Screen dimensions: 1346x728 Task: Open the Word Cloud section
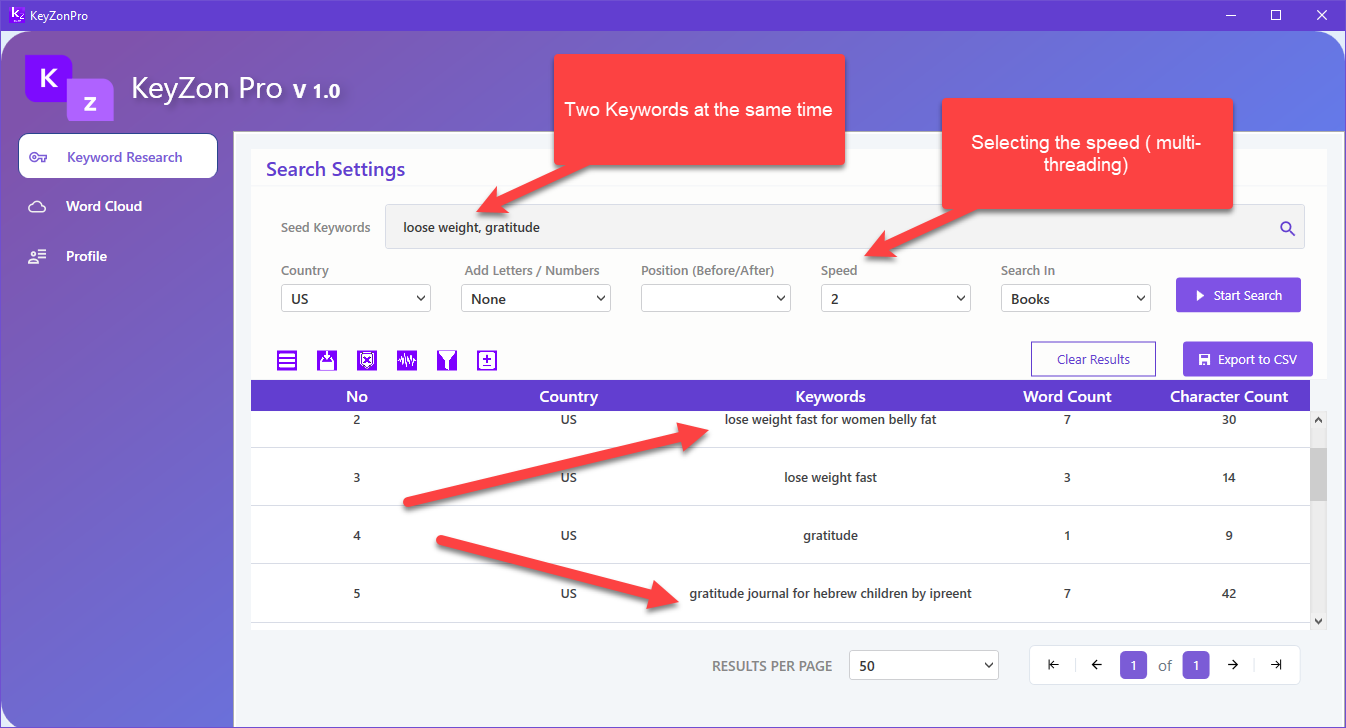[x=104, y=206]
